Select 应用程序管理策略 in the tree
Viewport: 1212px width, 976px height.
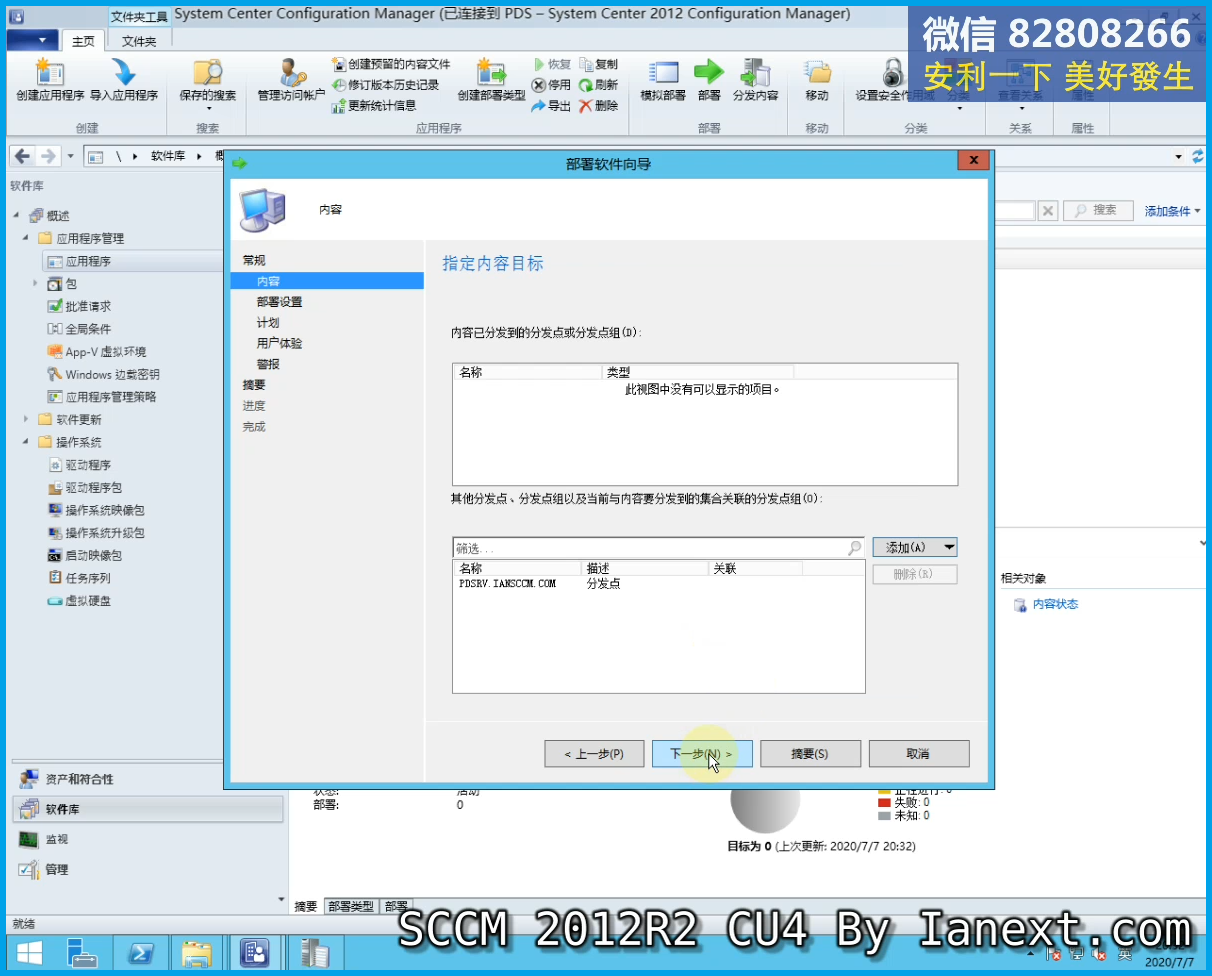(111, 397)
